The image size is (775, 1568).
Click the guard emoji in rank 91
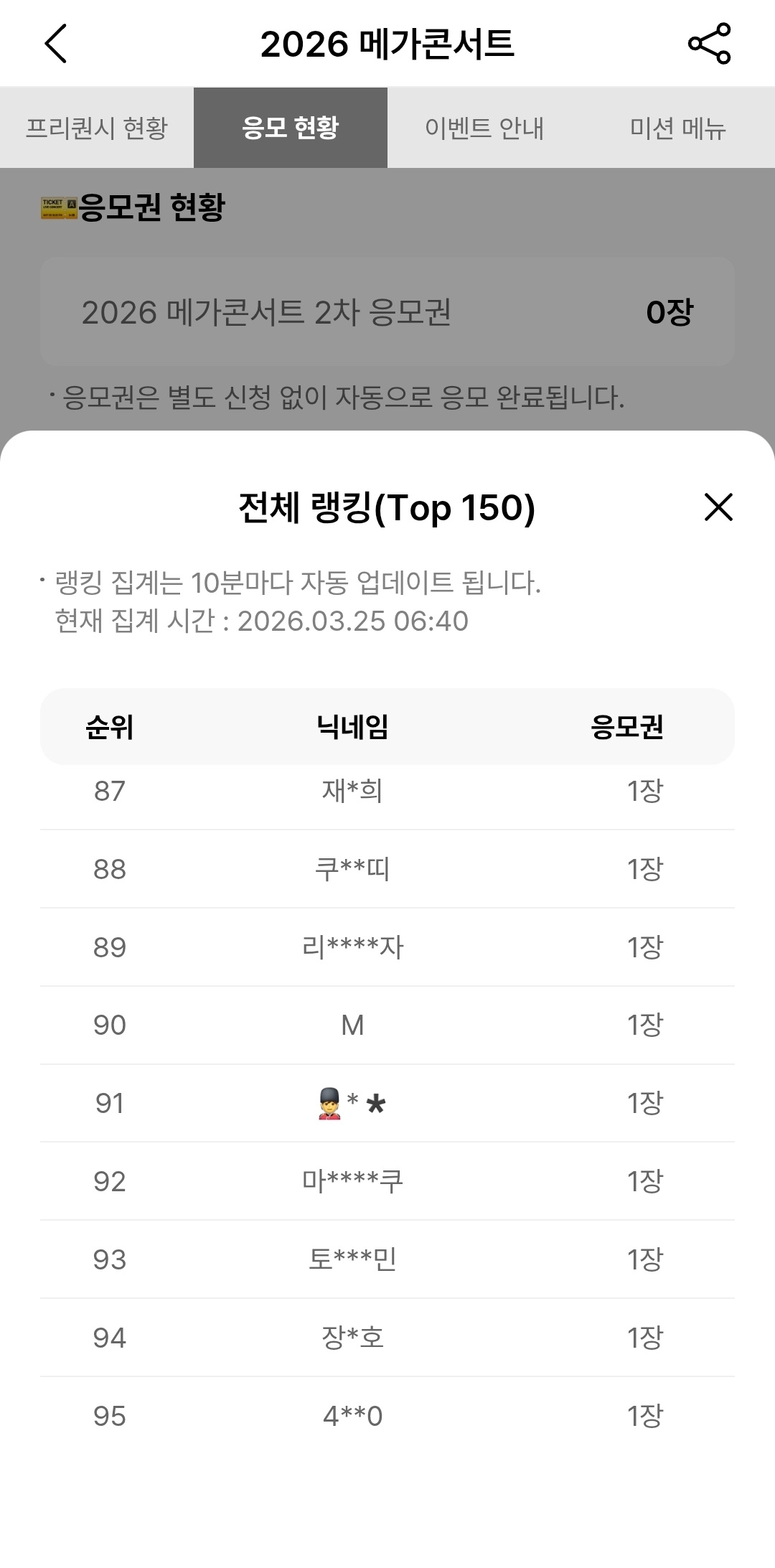pyautogui.click(x=329, y=1104)
